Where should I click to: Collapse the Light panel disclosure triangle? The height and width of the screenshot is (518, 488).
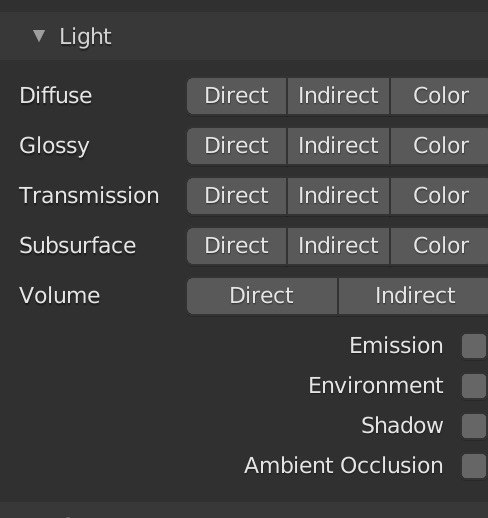39,36
